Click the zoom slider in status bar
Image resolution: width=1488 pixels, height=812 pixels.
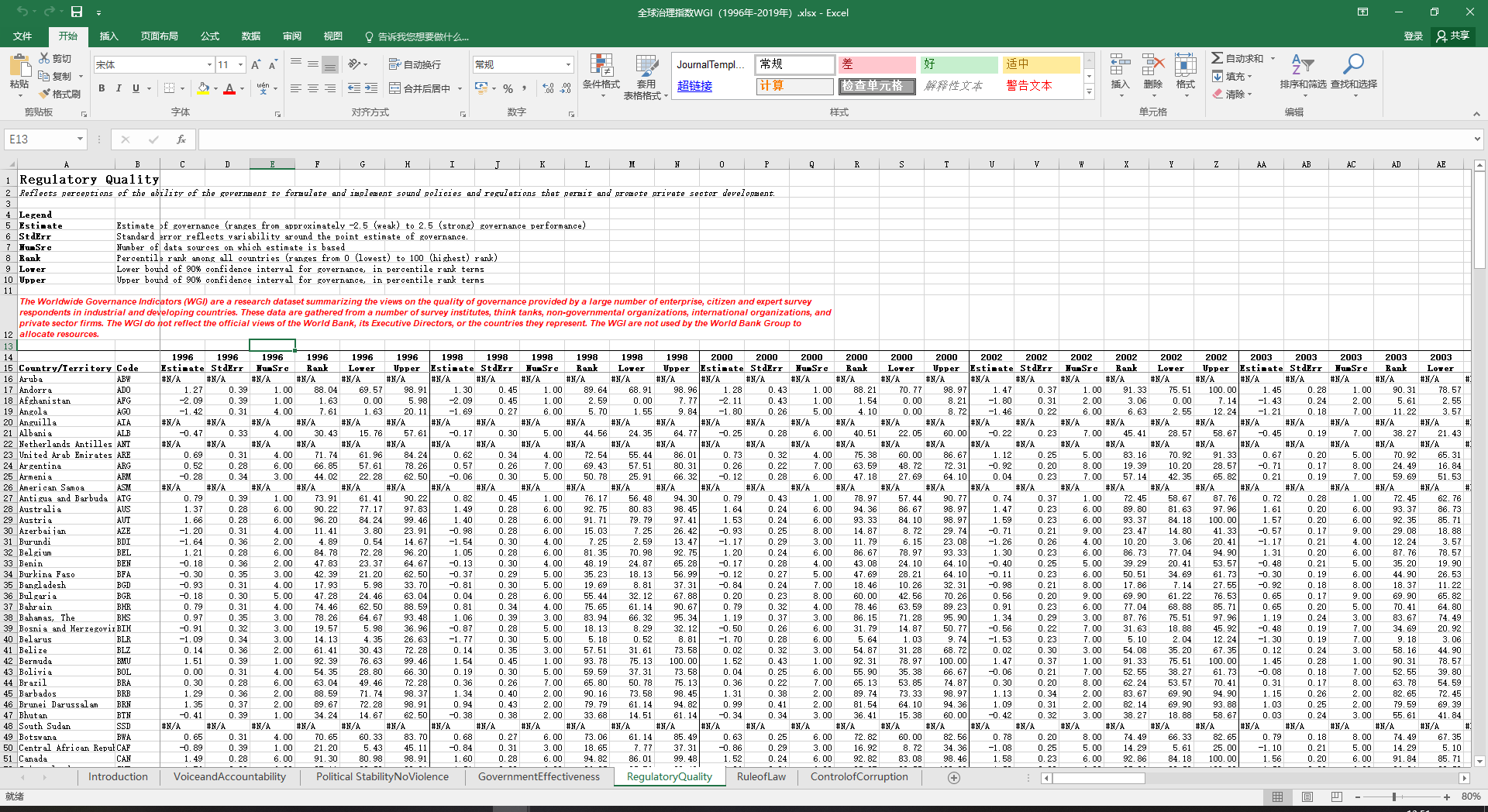point(1393,797)
